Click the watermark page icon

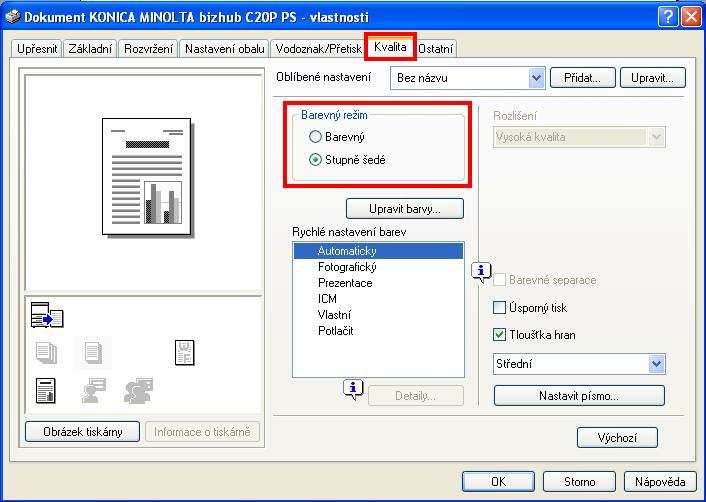click(x=184, y=353)
